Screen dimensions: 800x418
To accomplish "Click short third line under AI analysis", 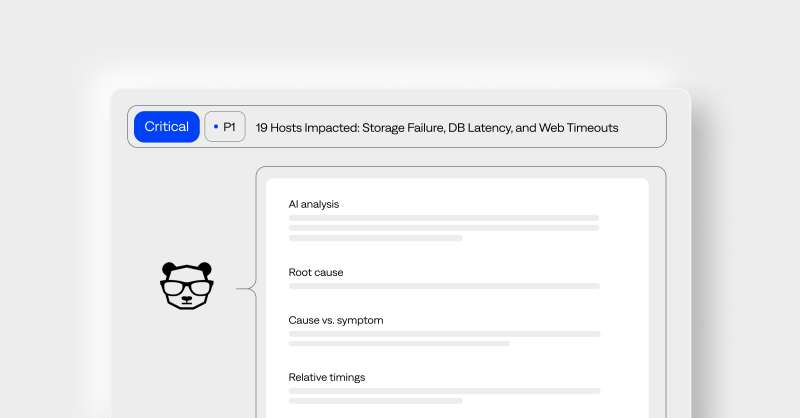I will 376,238.
